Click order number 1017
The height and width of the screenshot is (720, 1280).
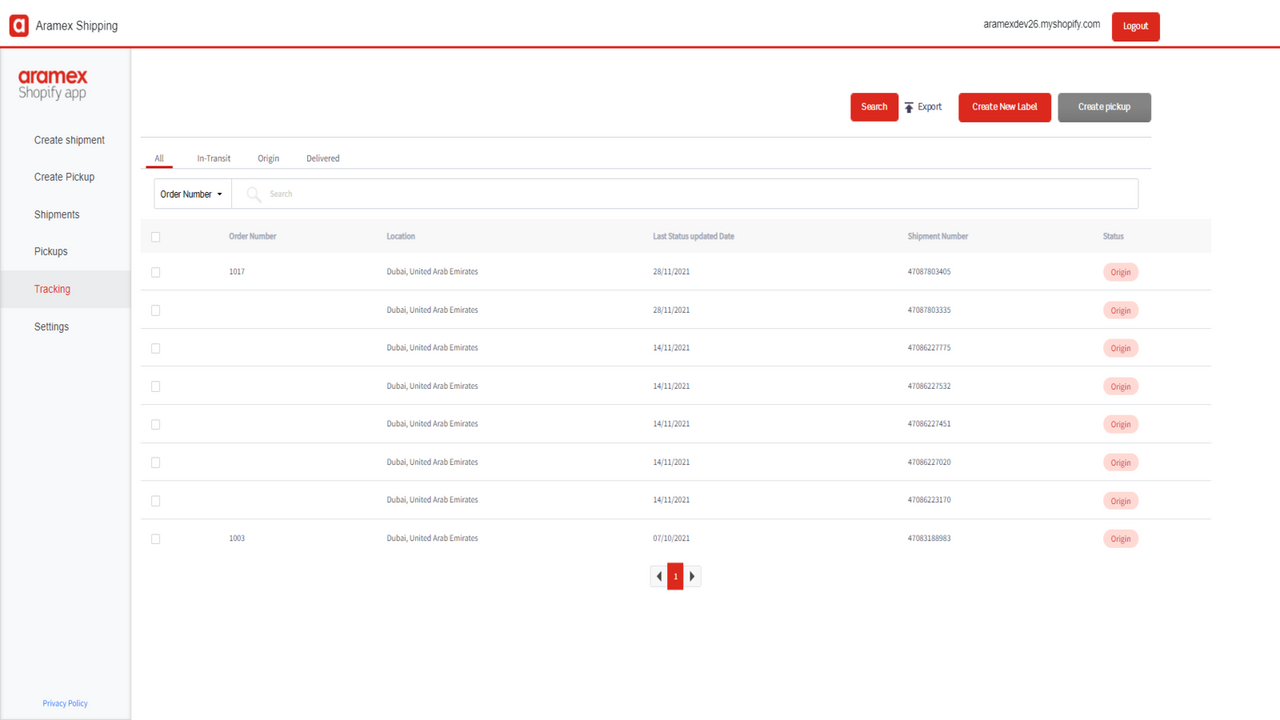[x=237, y=272]
